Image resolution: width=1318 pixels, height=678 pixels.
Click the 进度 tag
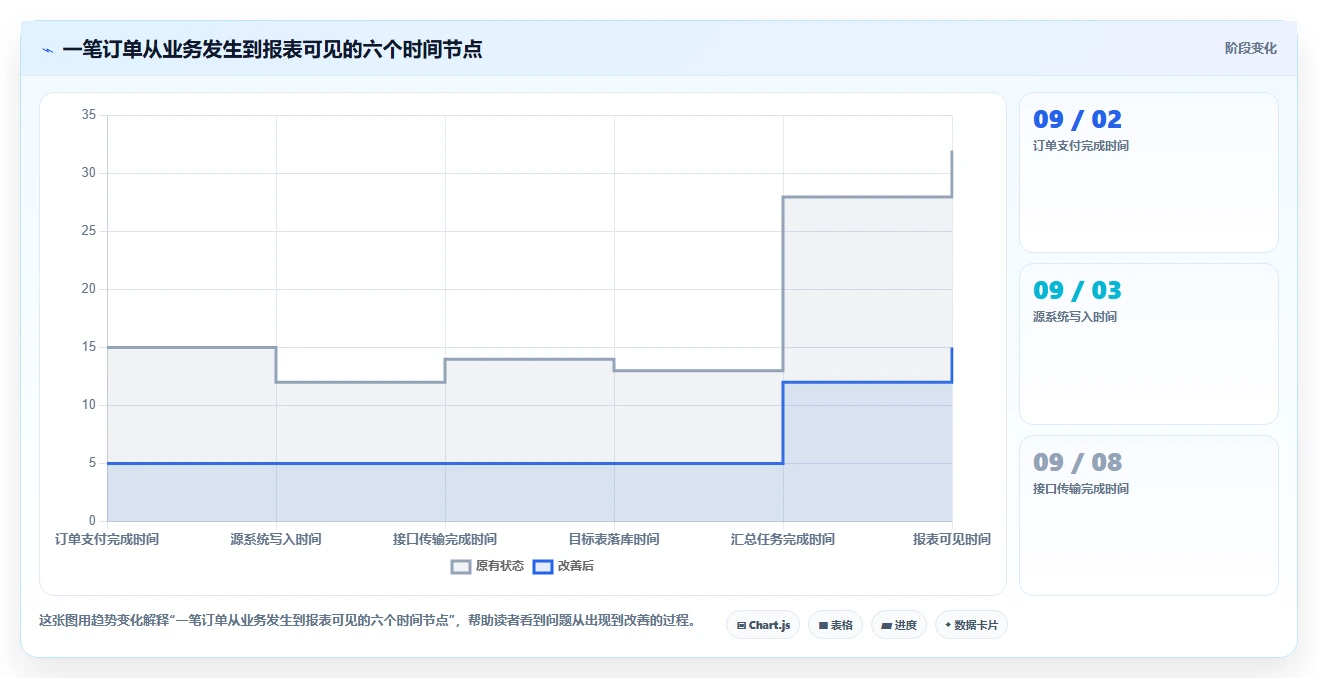click(899, 625)
